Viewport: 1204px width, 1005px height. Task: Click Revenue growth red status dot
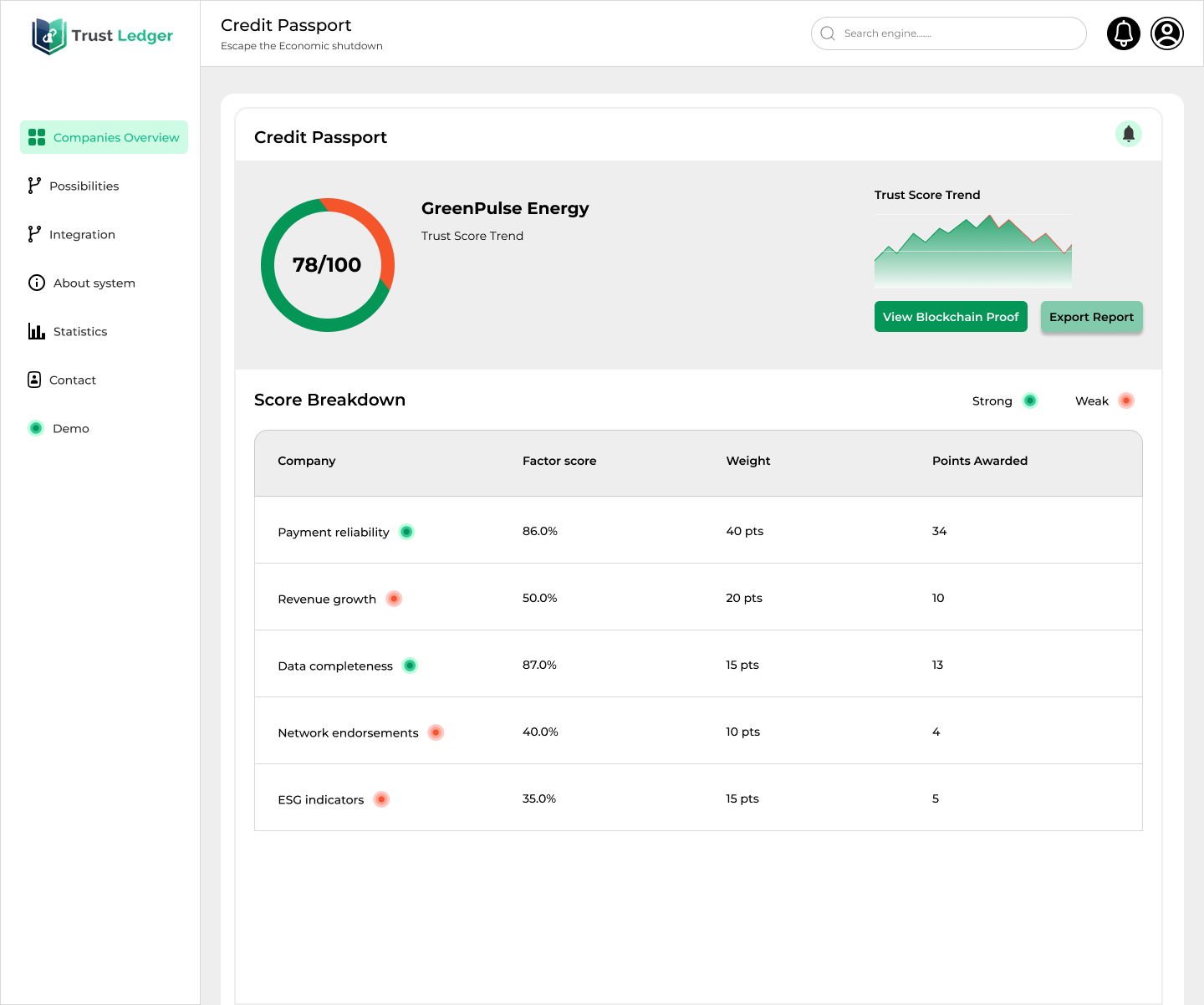(394, 599)
